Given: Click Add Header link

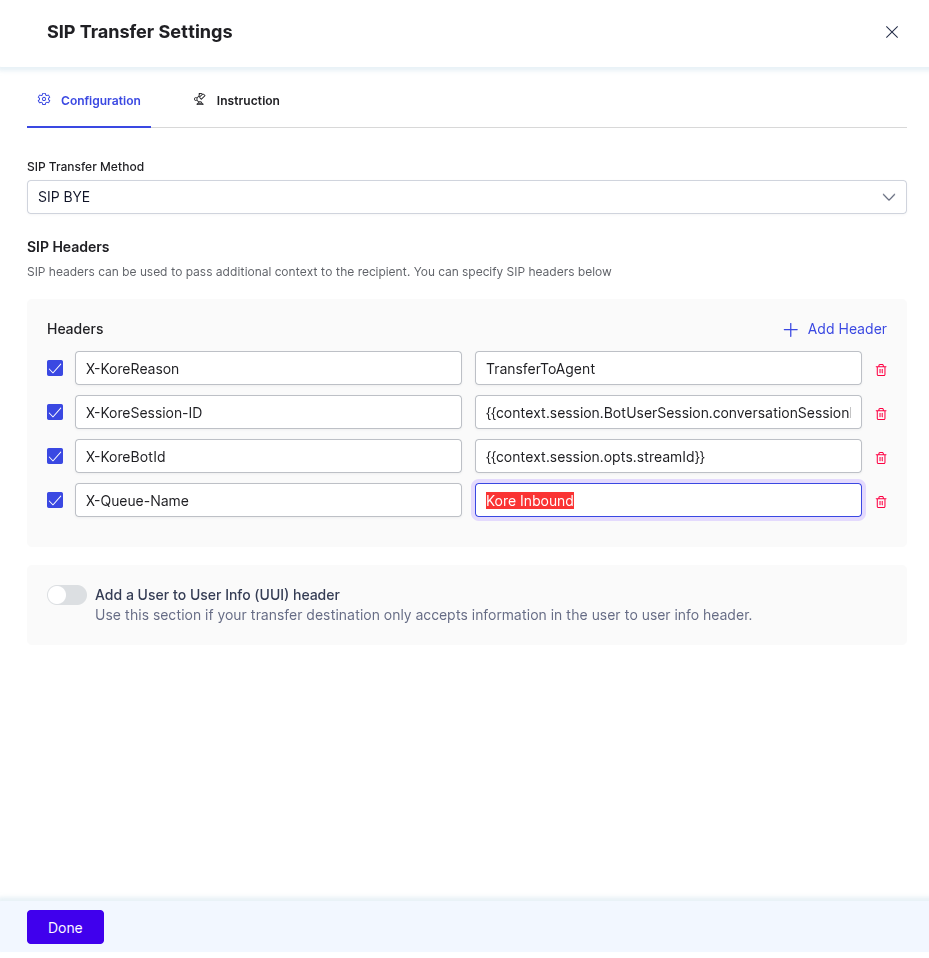Looking at the screenshot, I should [x=835, y=329].
